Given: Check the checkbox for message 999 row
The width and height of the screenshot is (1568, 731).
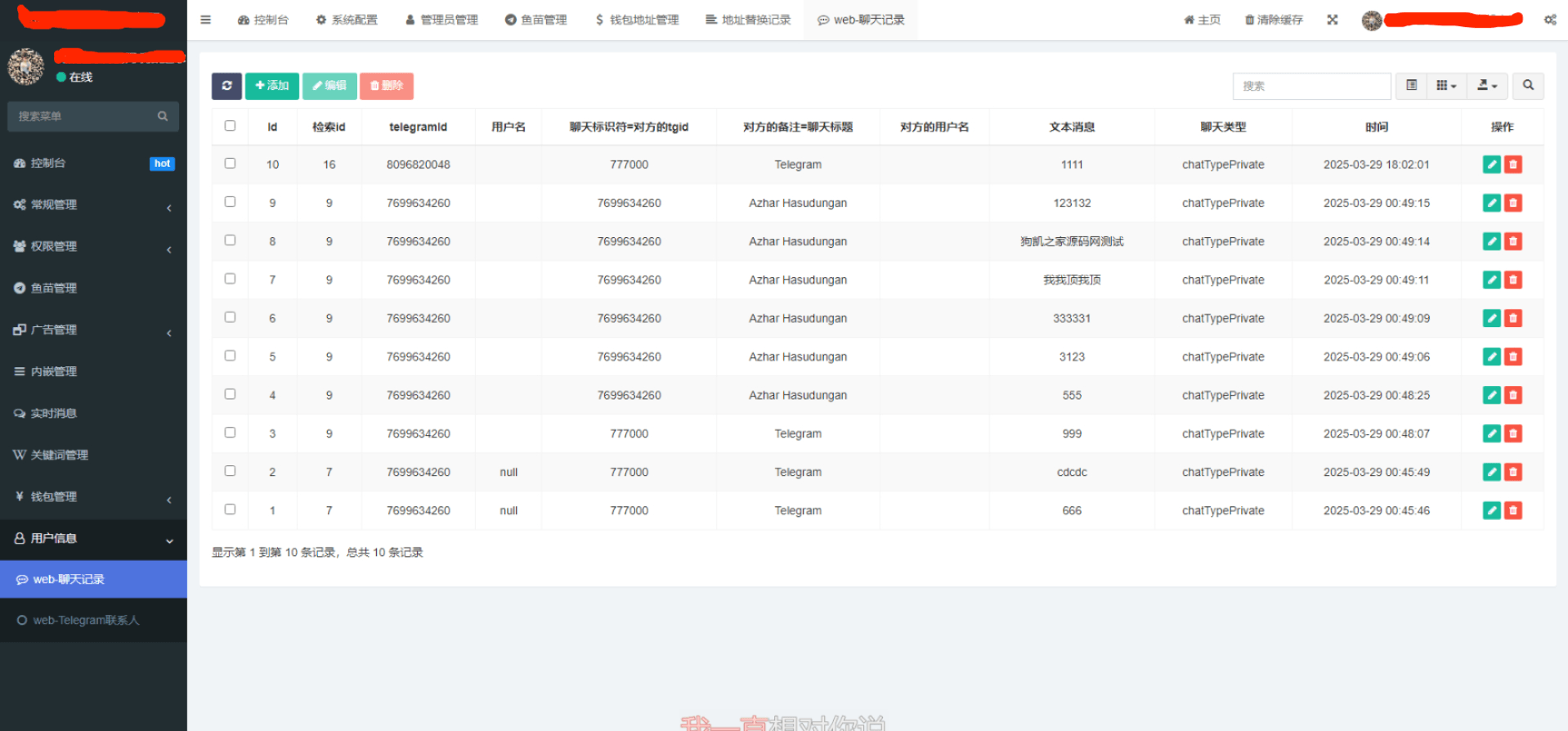Looking at the screenshot, I should [x=230, y=433].
